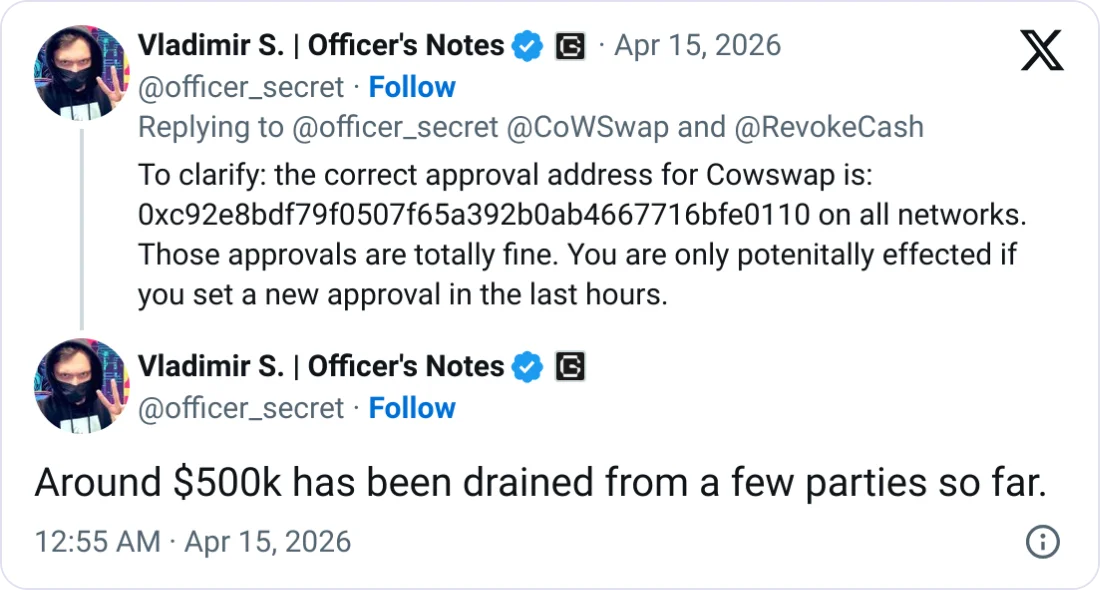The image size is (1100, 590).
Task: Click the verified badge in the top tweet
Action: (527, 46)
